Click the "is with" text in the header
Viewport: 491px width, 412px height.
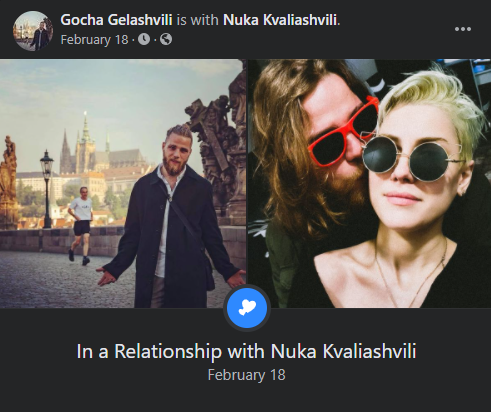click(x=198, y=20)
